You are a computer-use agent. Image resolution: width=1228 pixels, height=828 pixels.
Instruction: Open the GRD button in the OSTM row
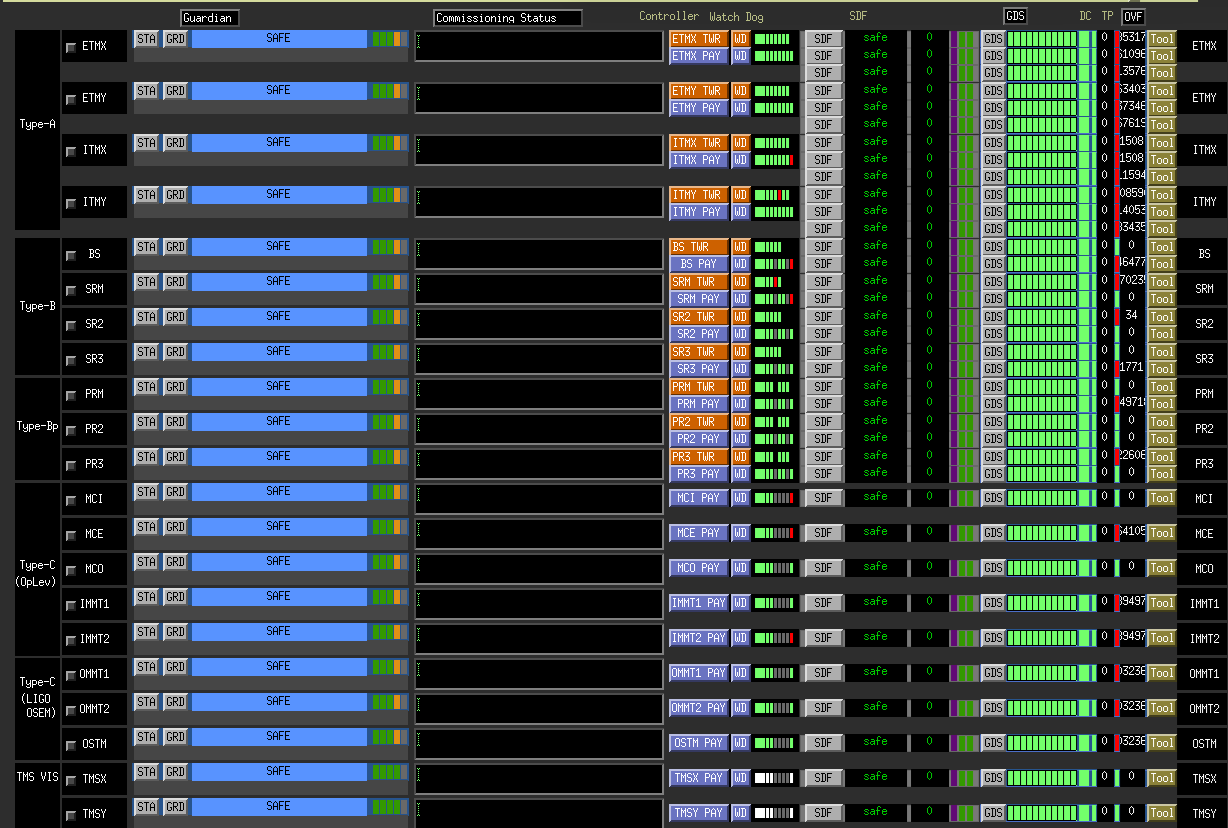click(x=175, y=737)
